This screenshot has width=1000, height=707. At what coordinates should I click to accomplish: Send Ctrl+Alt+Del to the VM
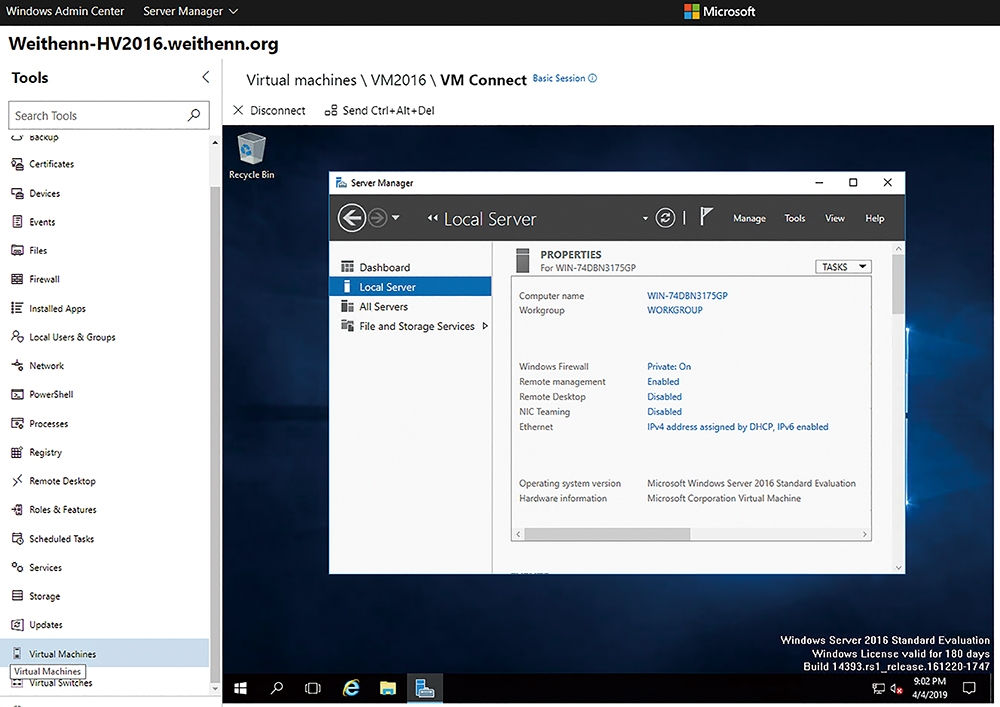tap(379, 110)
